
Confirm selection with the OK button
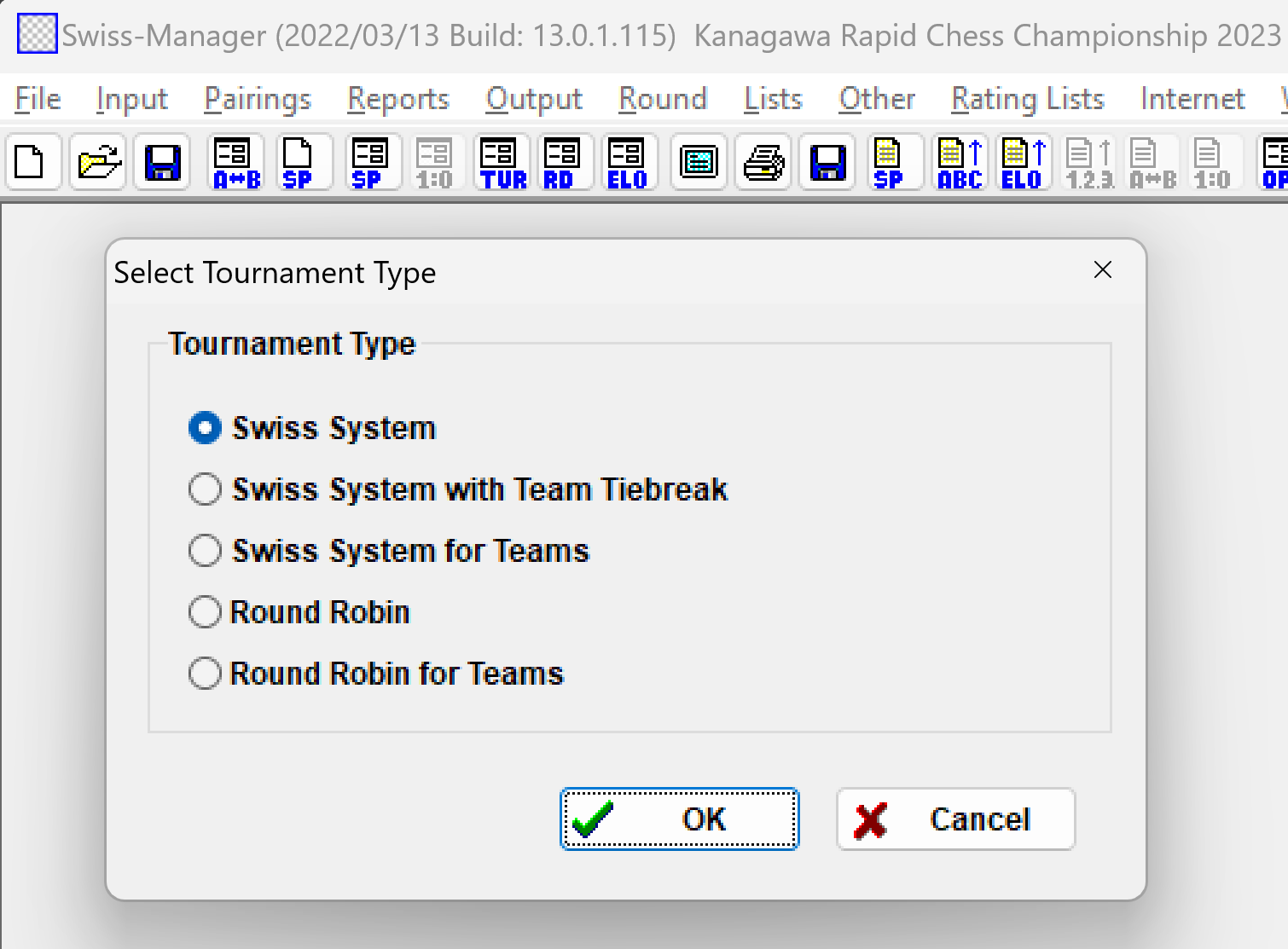point(679,819)
